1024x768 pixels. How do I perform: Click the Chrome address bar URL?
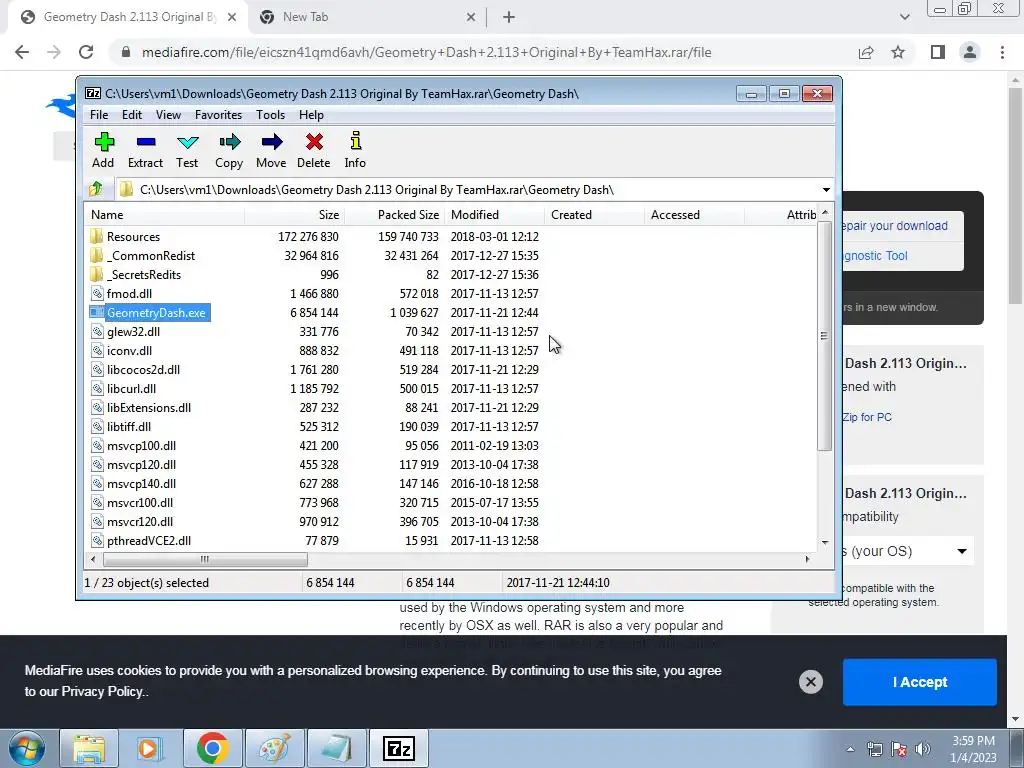point(426,52)
